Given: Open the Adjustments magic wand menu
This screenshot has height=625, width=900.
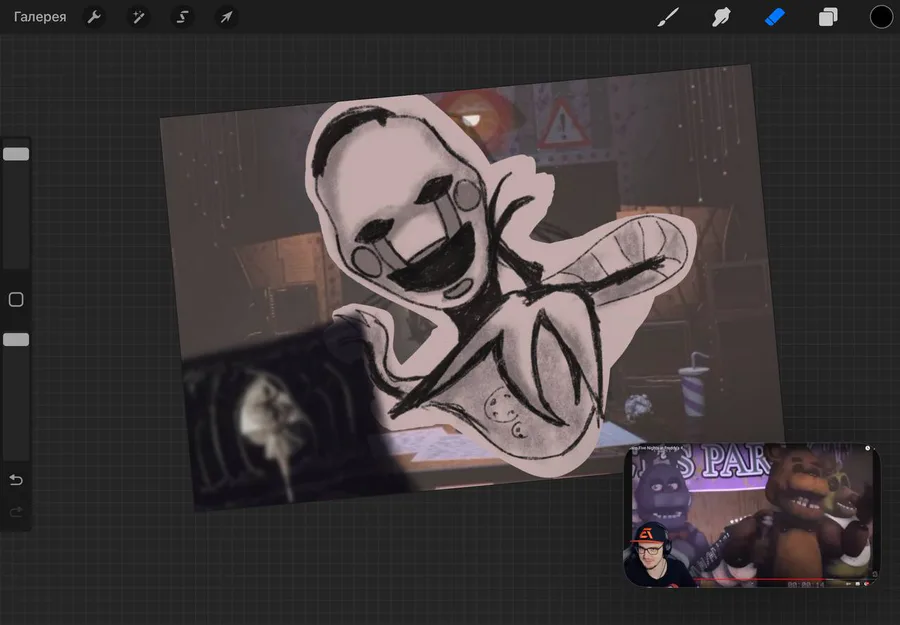Looking at the screenshot, I should coord(138,17).
